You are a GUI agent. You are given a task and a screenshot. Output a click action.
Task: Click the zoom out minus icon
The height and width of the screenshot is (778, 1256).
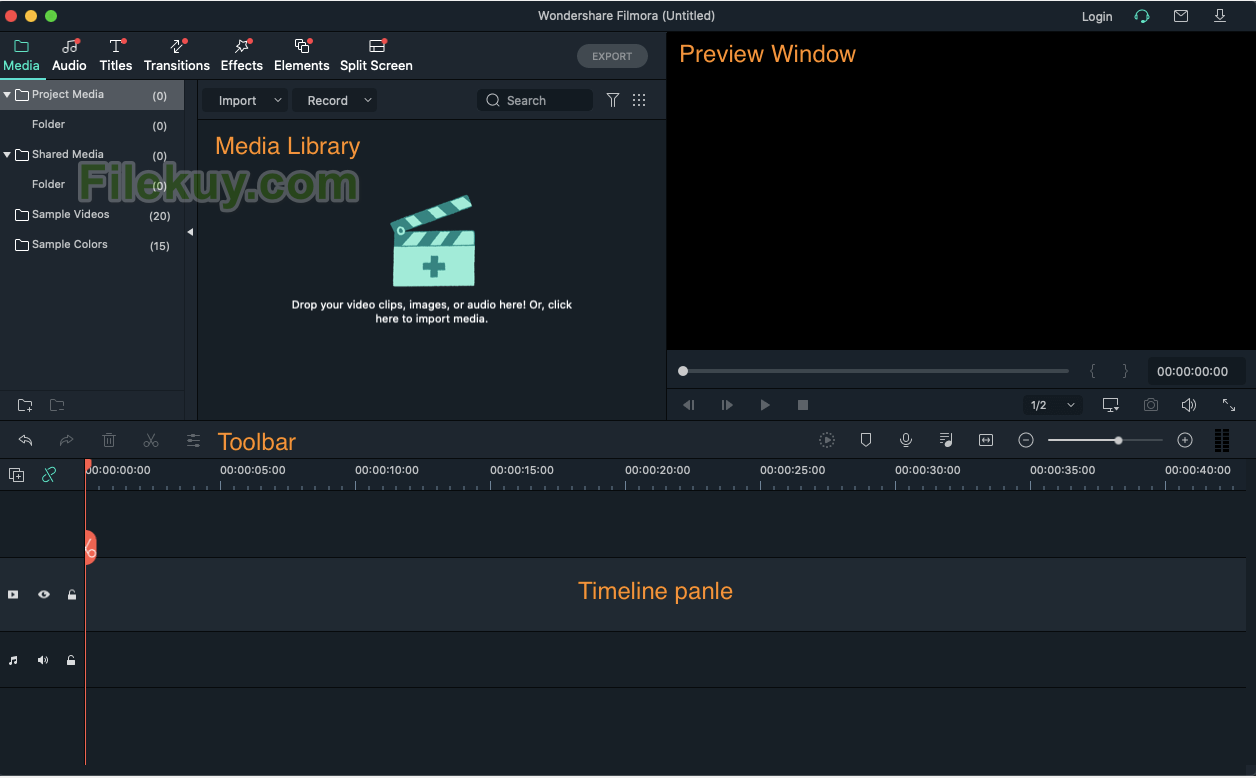(x=1026, y=440)
